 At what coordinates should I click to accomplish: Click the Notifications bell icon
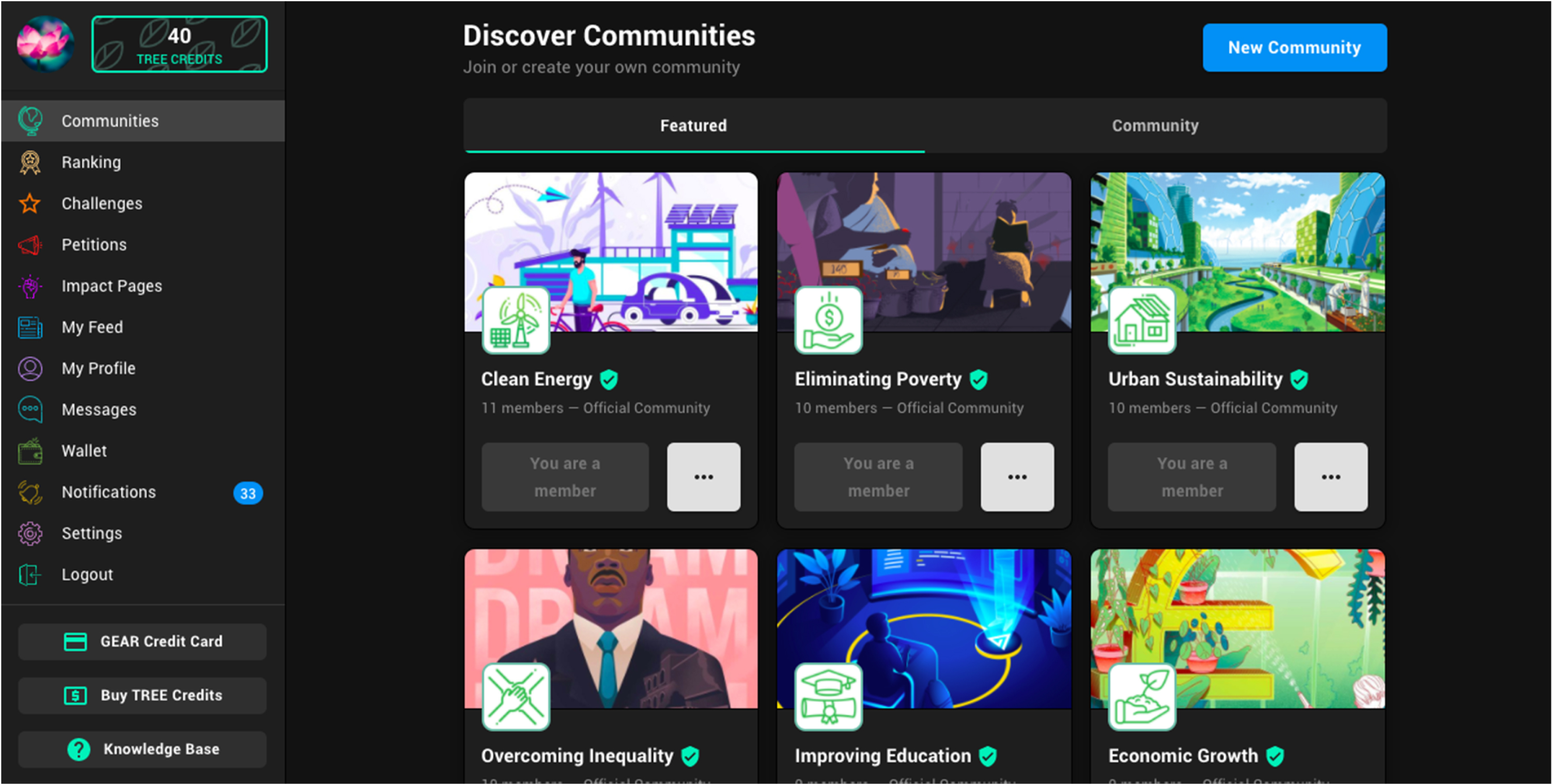(x=30, y=492)
